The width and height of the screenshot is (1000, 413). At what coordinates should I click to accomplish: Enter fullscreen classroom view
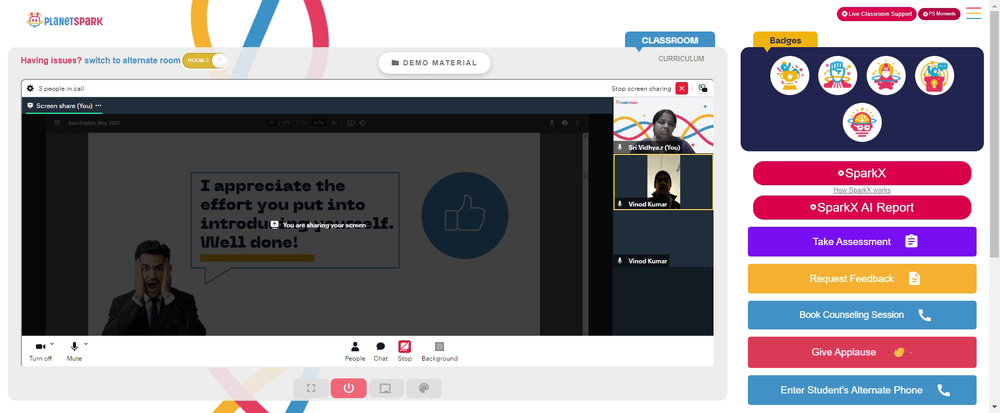(x=311, y=388)
